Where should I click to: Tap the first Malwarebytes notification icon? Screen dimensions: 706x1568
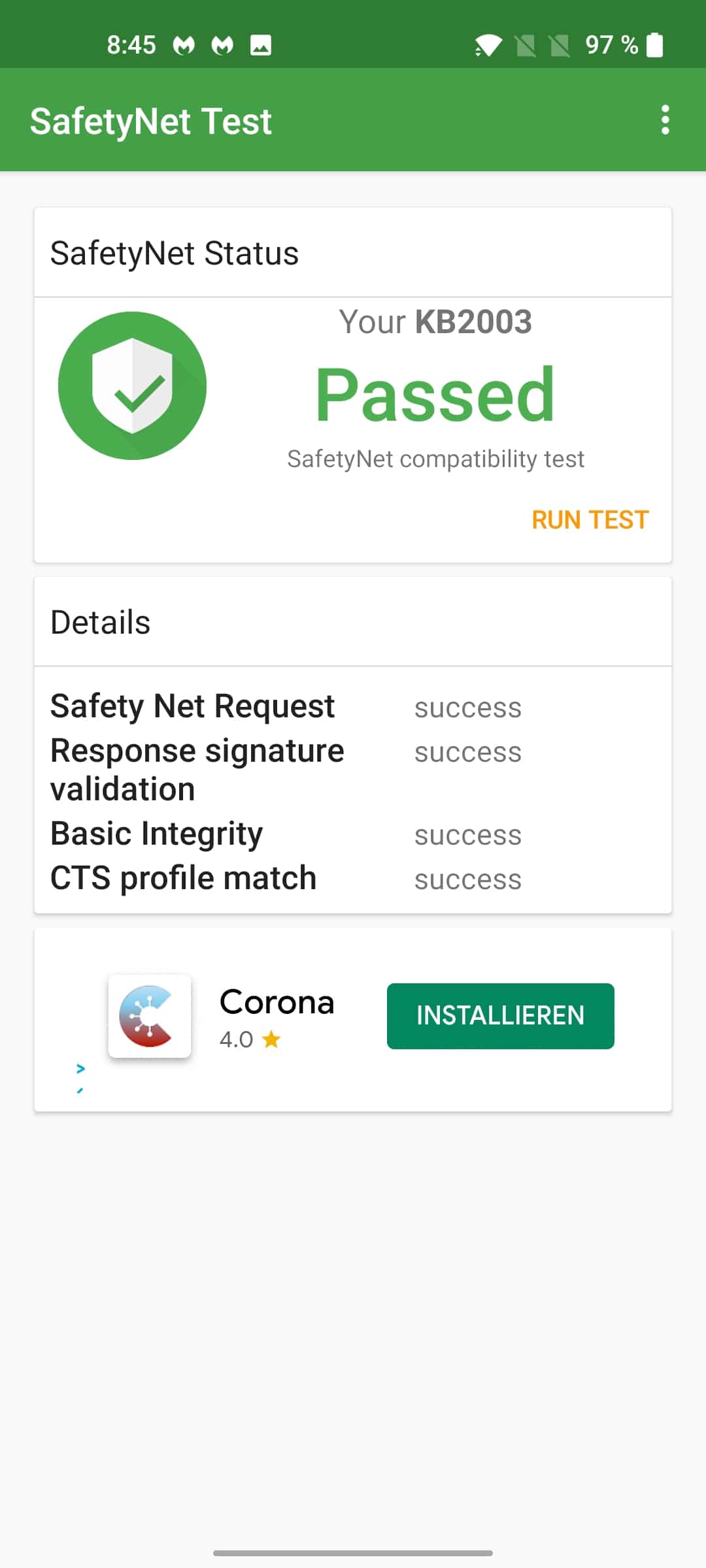pyautogui.click(x=184, y=45)
